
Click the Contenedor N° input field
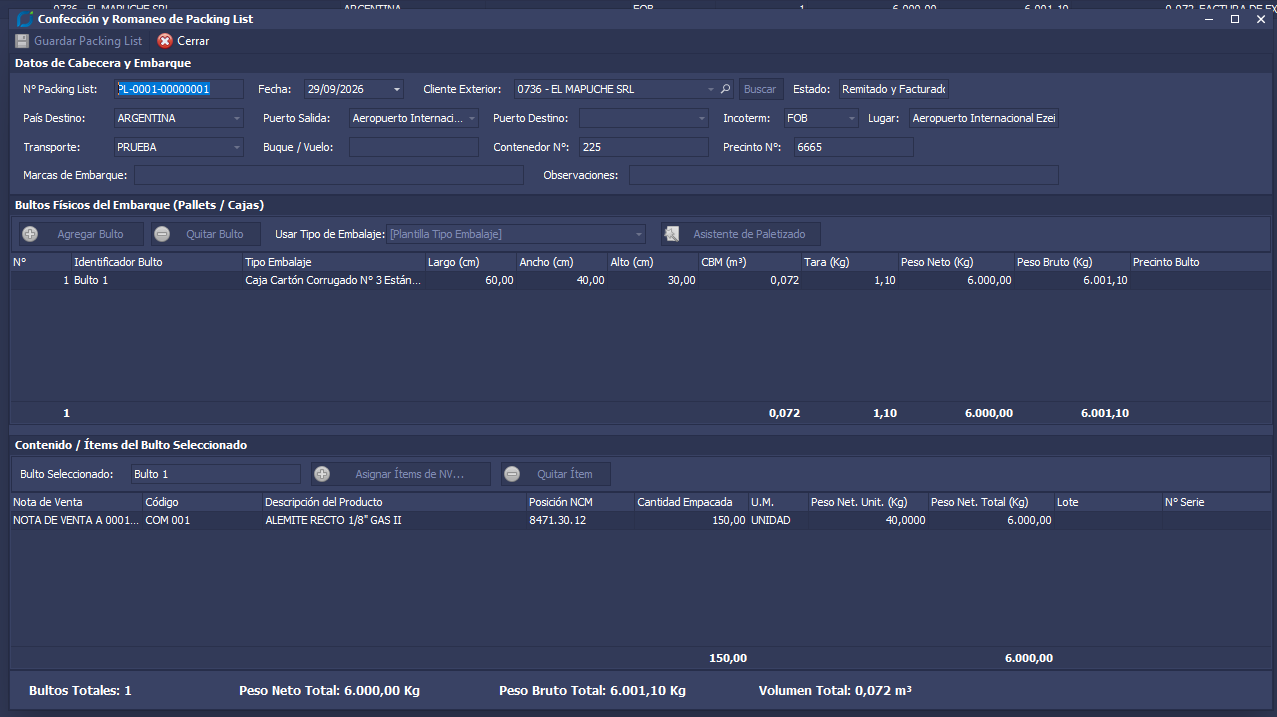(644, 147)
